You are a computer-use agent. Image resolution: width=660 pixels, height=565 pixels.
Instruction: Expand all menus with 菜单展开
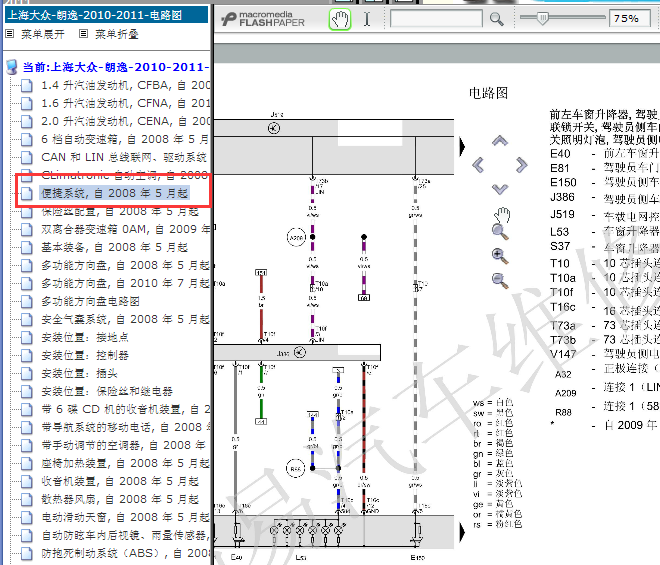pyautogui.click(x=43, y=34)
